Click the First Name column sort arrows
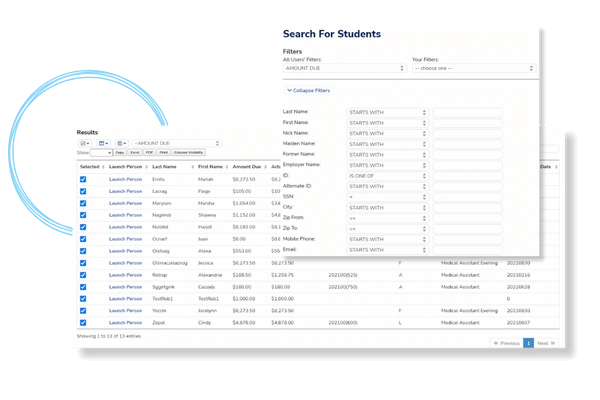Viewport: 600px width, 400px height. click(x=226, y=167)
